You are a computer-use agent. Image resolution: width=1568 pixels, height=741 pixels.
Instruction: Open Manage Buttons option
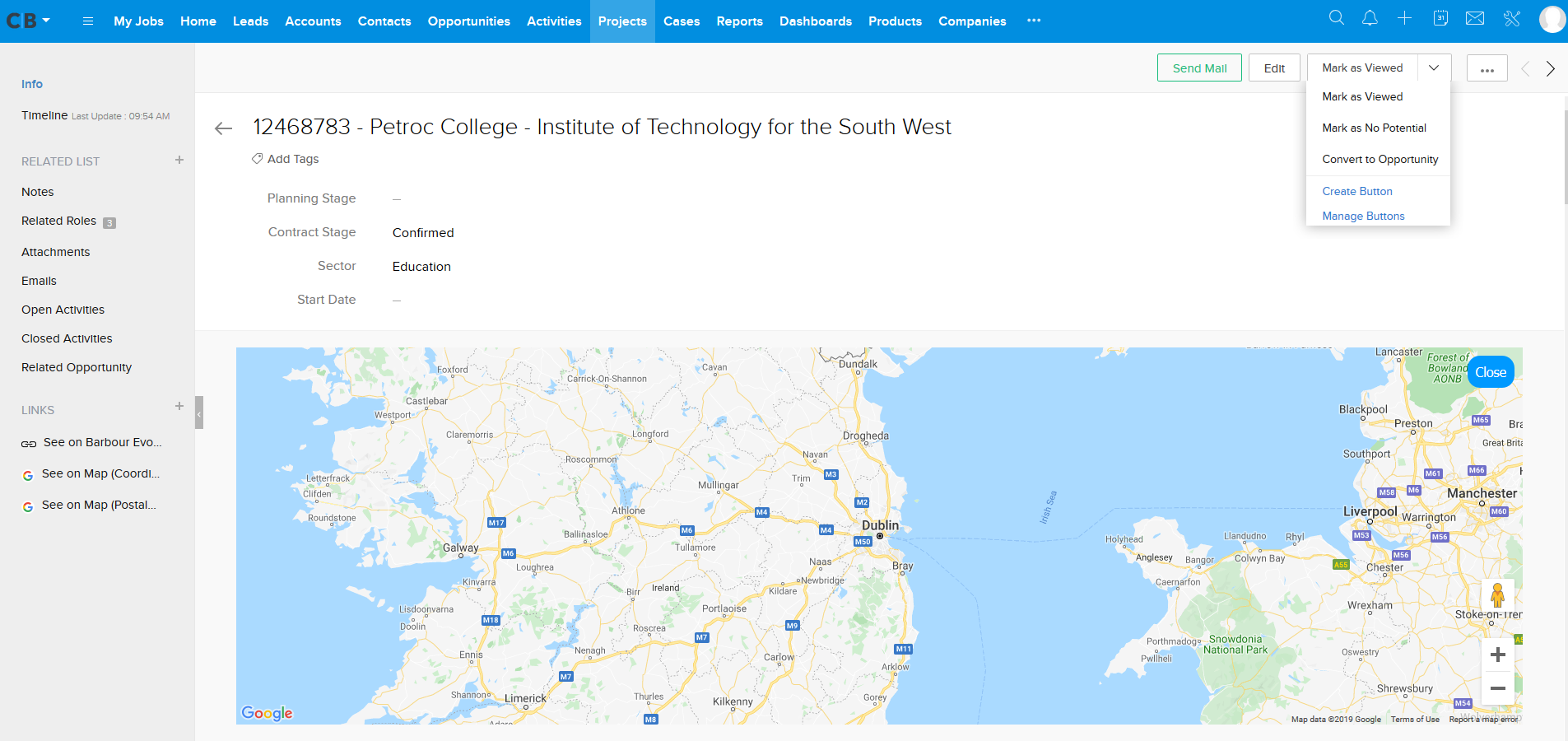pyautogui.click(x=1363, y=216)
